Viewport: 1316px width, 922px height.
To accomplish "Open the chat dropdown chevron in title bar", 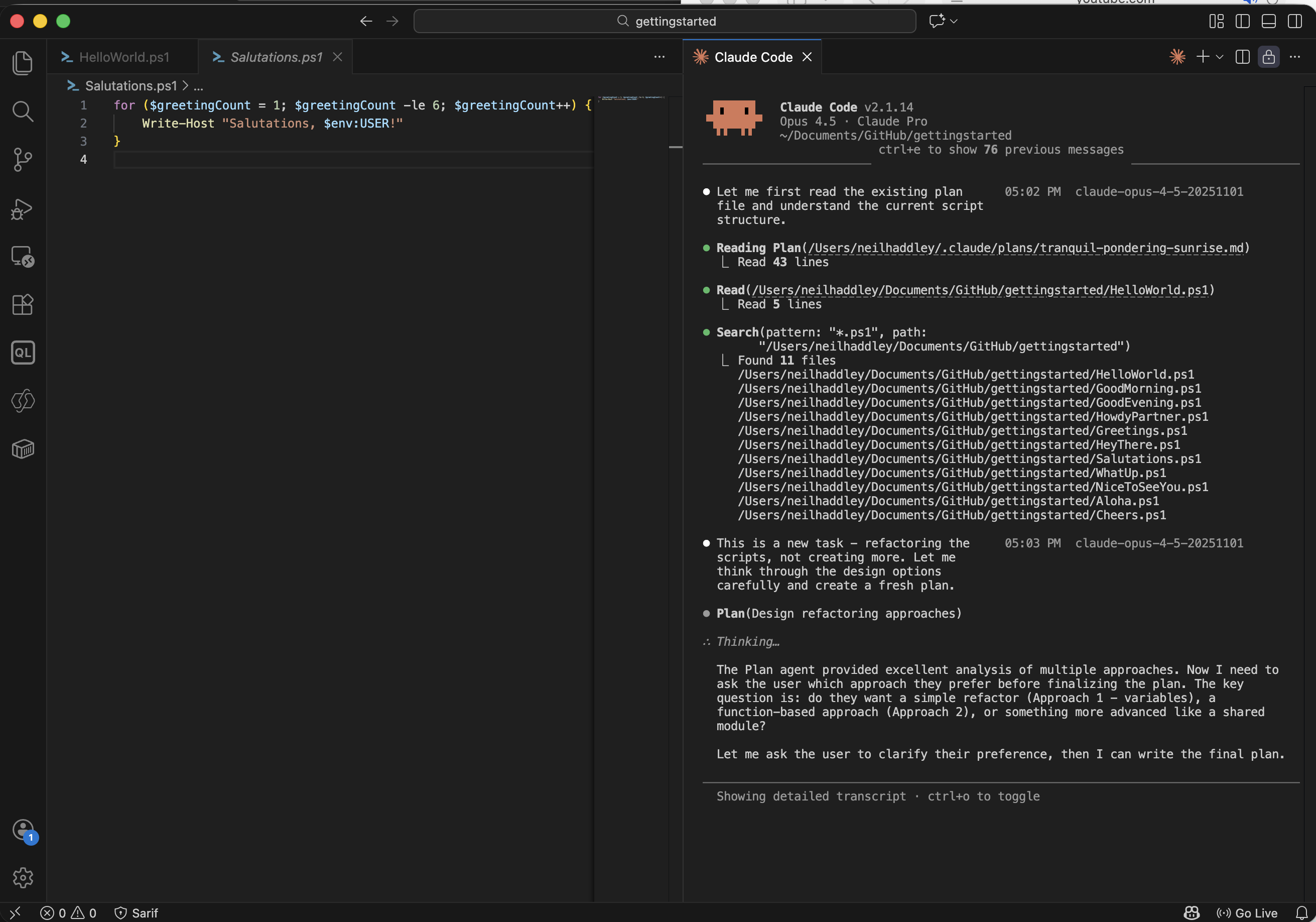I will tap(954, 21).
